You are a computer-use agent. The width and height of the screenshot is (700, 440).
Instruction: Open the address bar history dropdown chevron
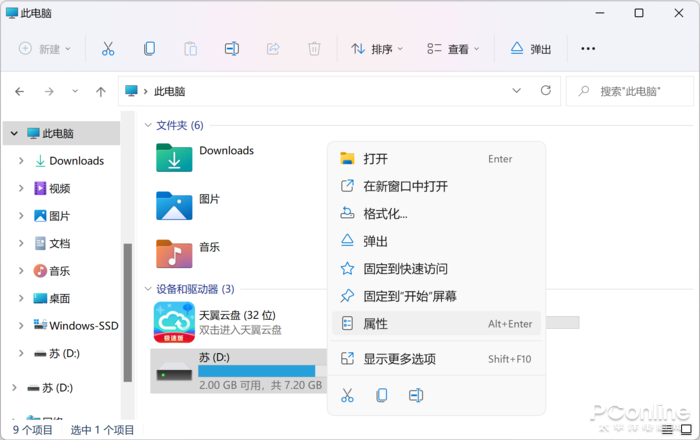(x=517, y=91)
